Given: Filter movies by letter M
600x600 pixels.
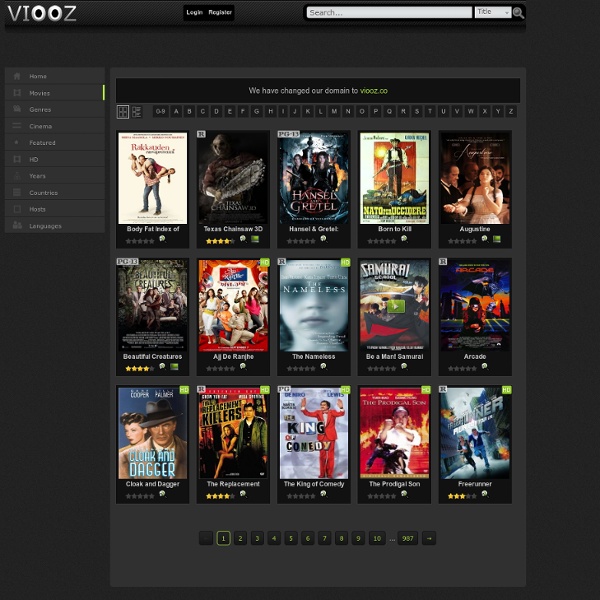Looking at the screenshot, I should coord(334,112).
